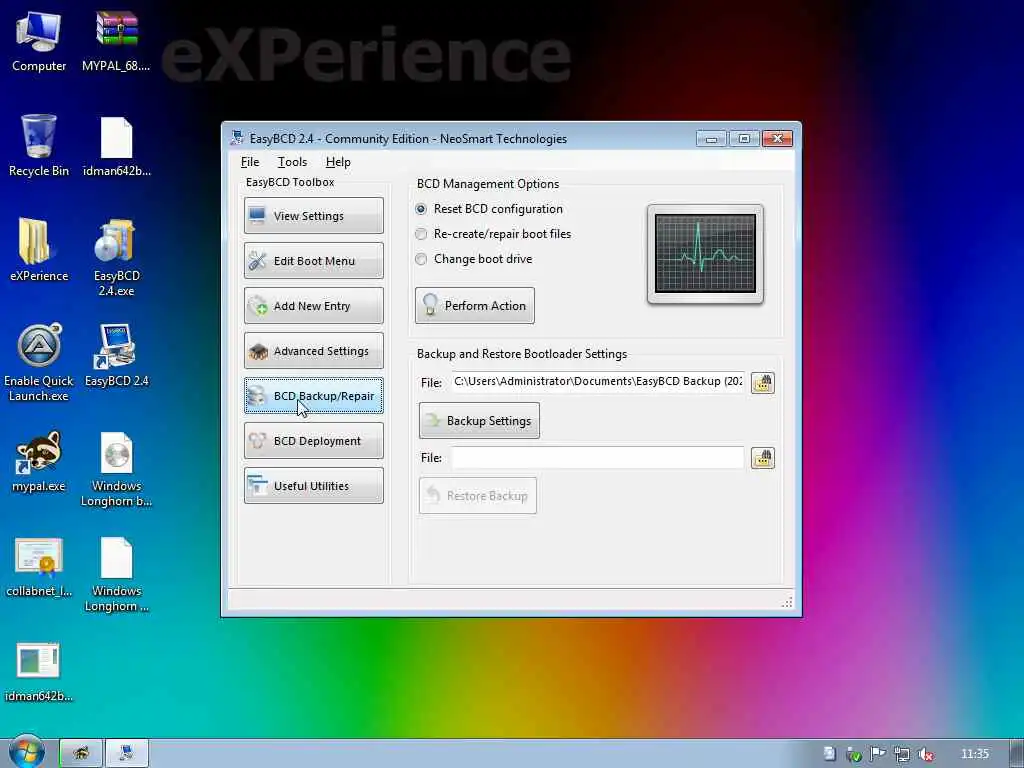
Task: Open BCD Deployment page
Action: tap(313, 441)
